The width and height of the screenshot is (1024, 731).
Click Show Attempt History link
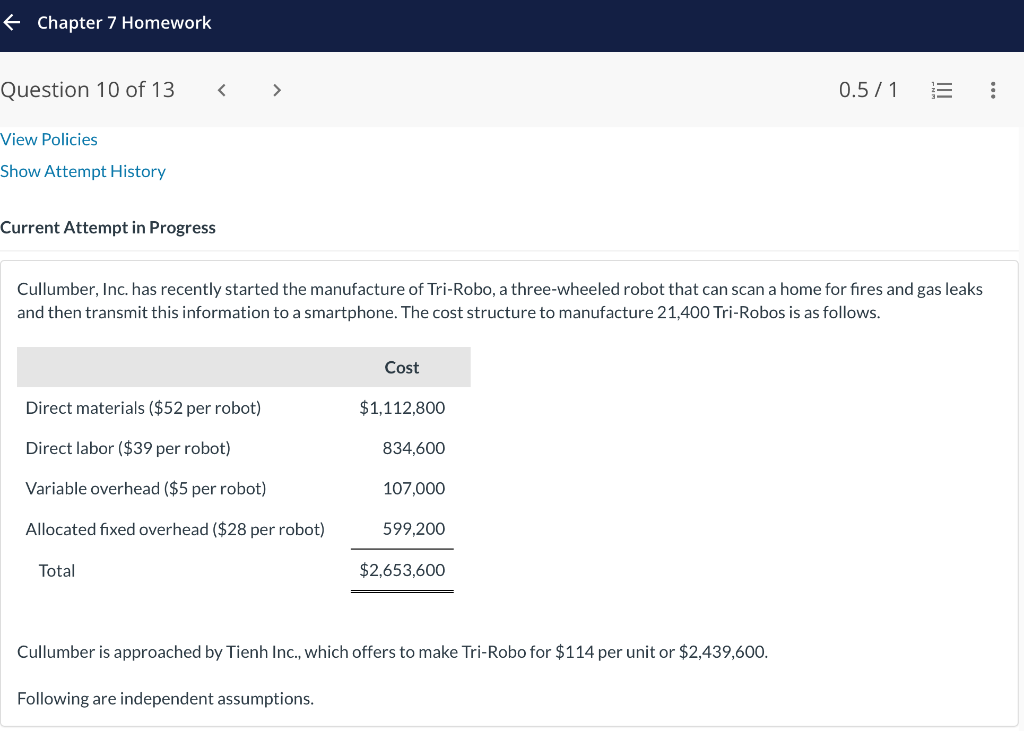pyautogui.click(x=83, y=171)
